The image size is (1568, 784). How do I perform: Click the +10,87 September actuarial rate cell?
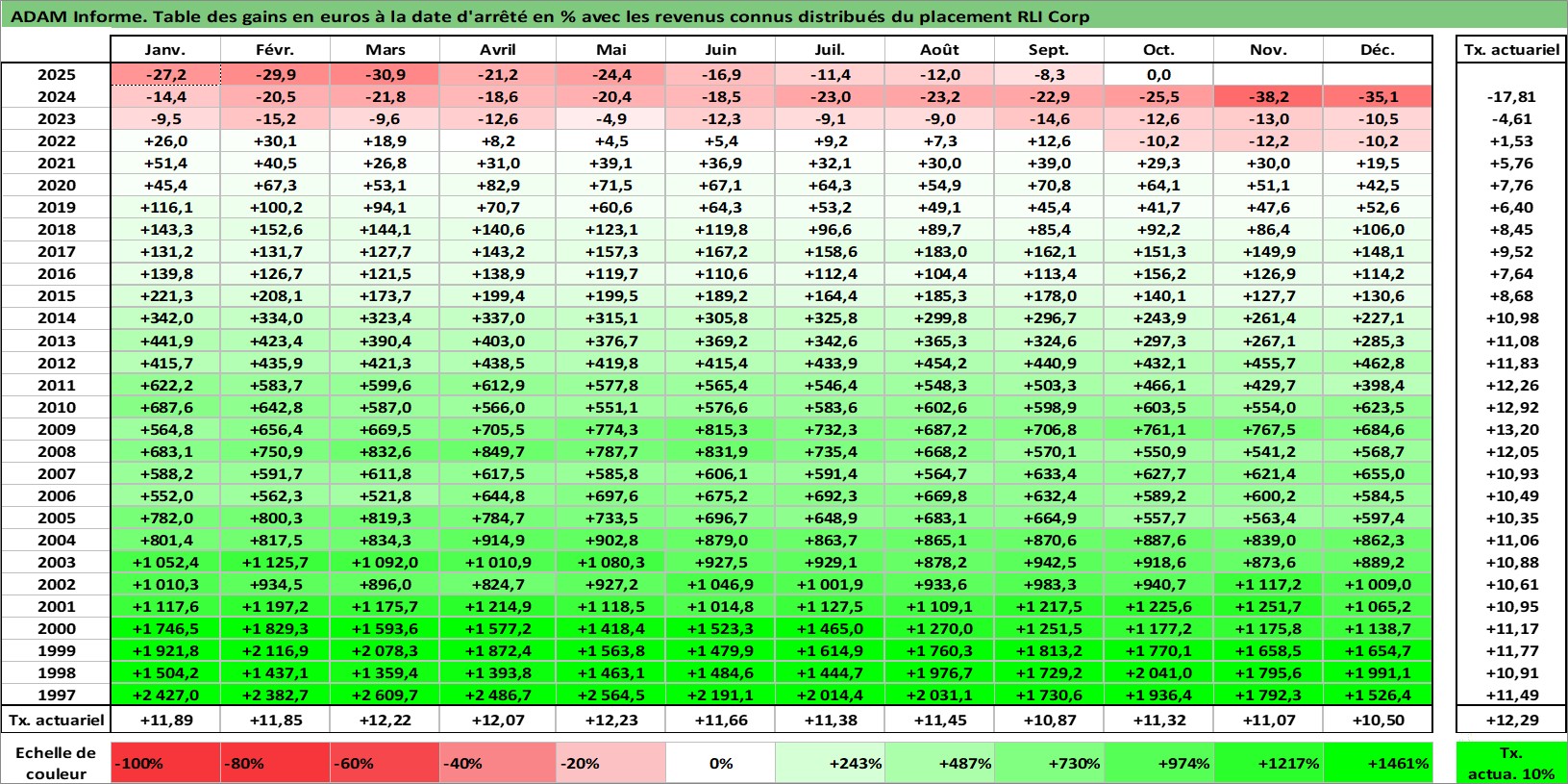(x=1049, y=720)
